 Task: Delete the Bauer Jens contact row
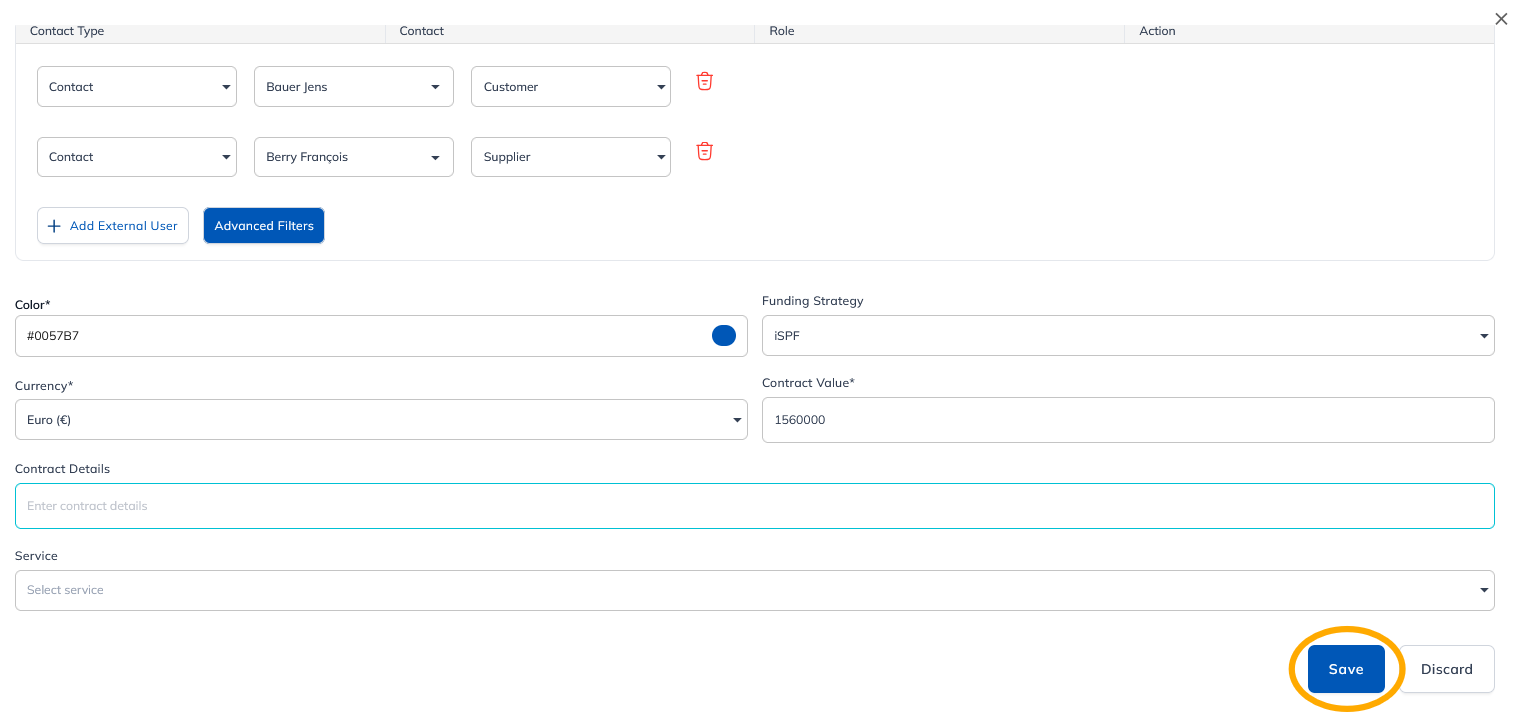coord(705,81)
